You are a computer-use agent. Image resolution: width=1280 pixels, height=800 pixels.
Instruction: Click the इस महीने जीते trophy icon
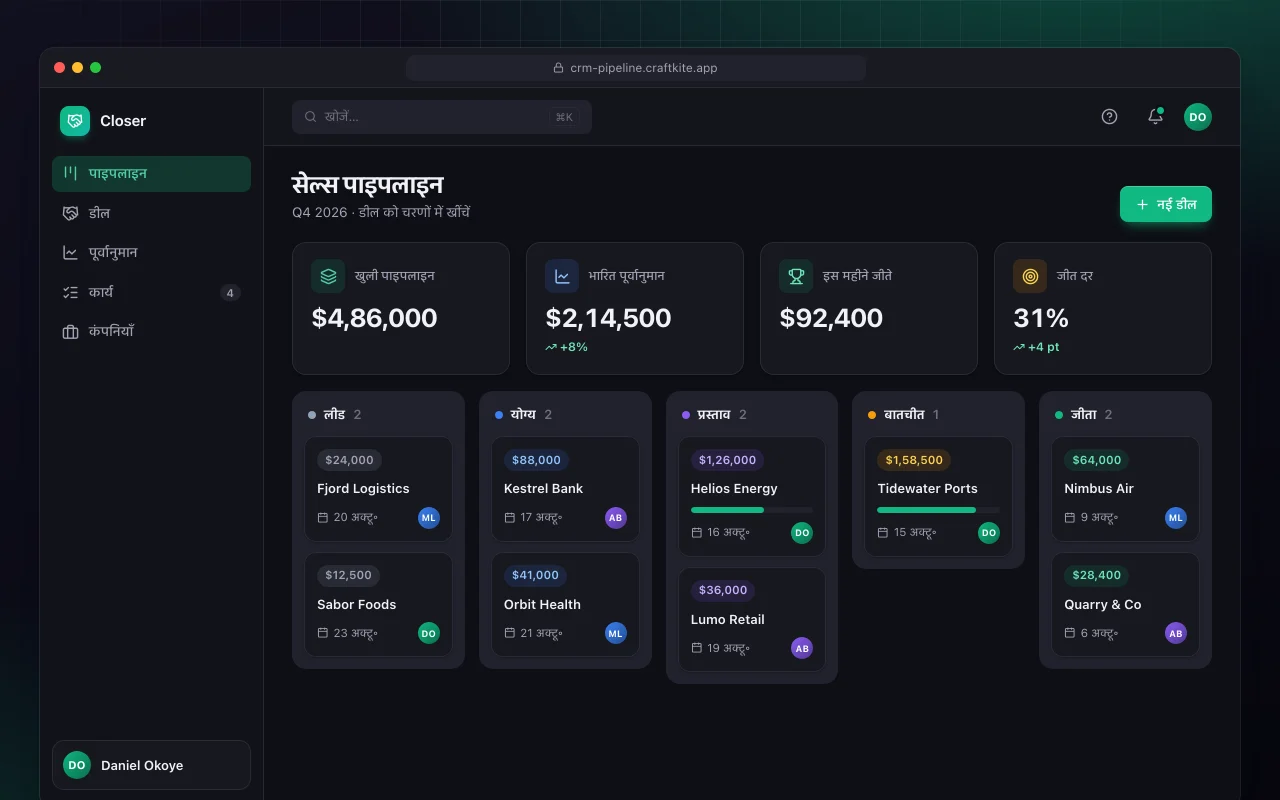[796, 276]
